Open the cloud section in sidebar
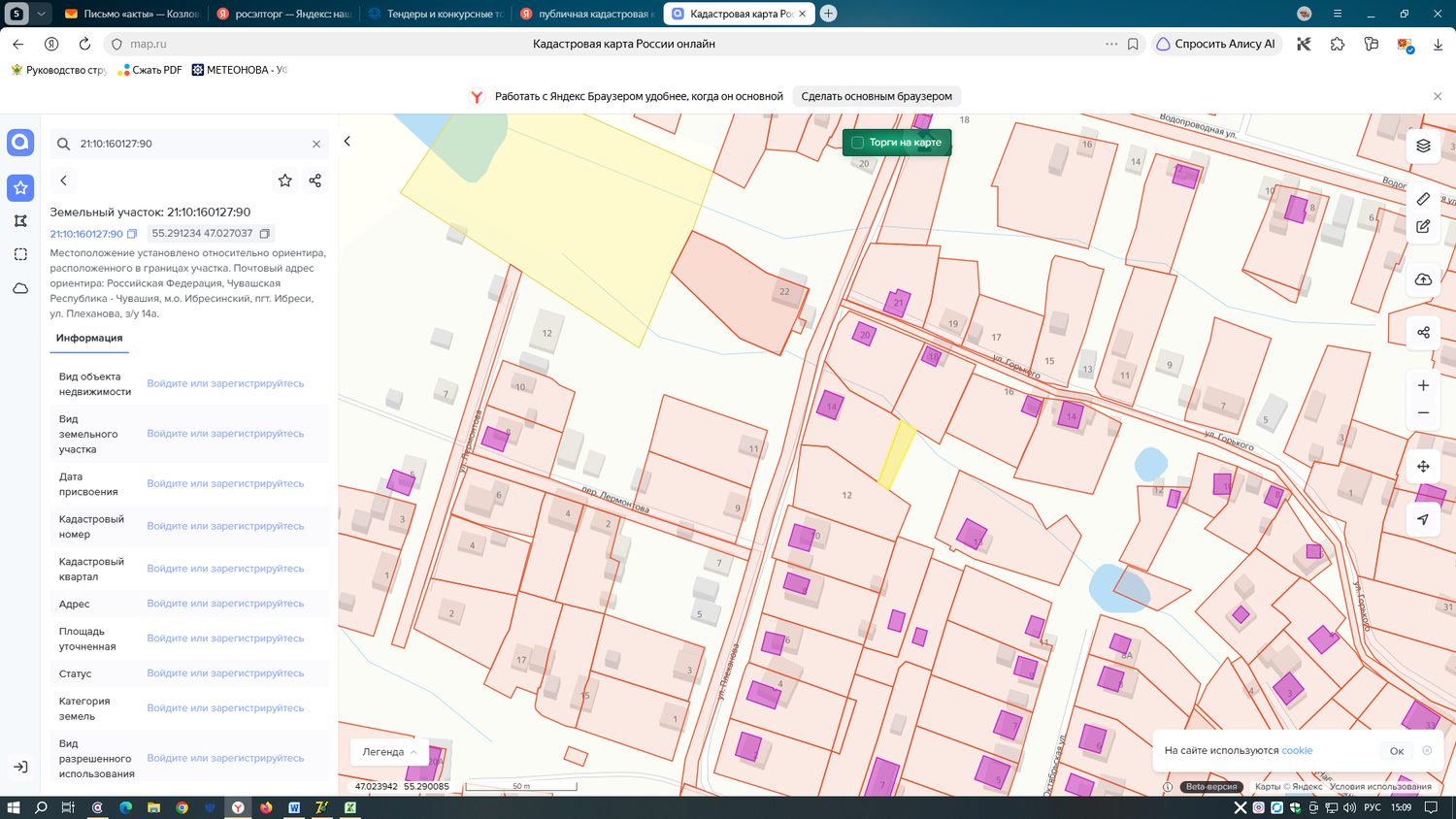Image resolution: width=1456 pixels, height=819 pixels. pyautogui.click(x=20, y=288)
